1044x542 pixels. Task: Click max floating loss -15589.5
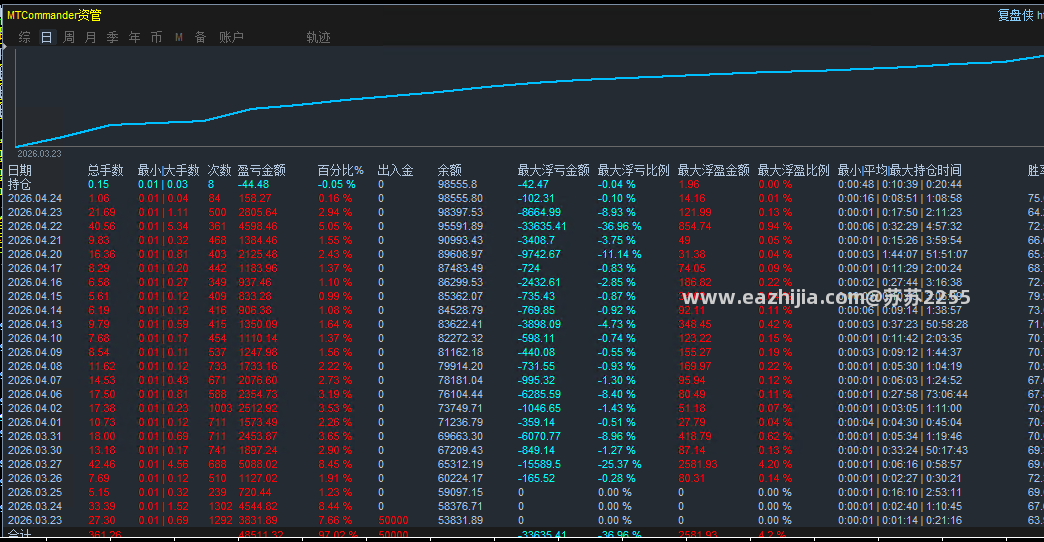pos(539,464)
